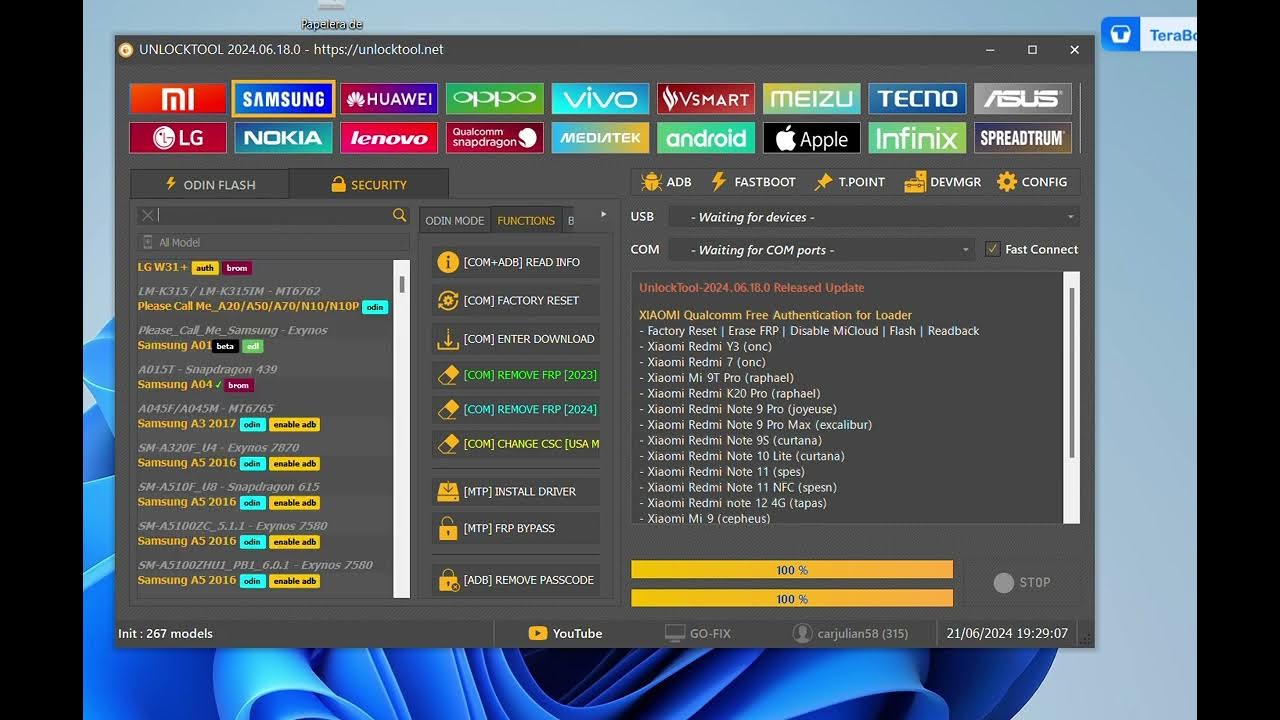1280x720 pixels.
Task: Switch to the SECURITY tab
Action: 369,184
